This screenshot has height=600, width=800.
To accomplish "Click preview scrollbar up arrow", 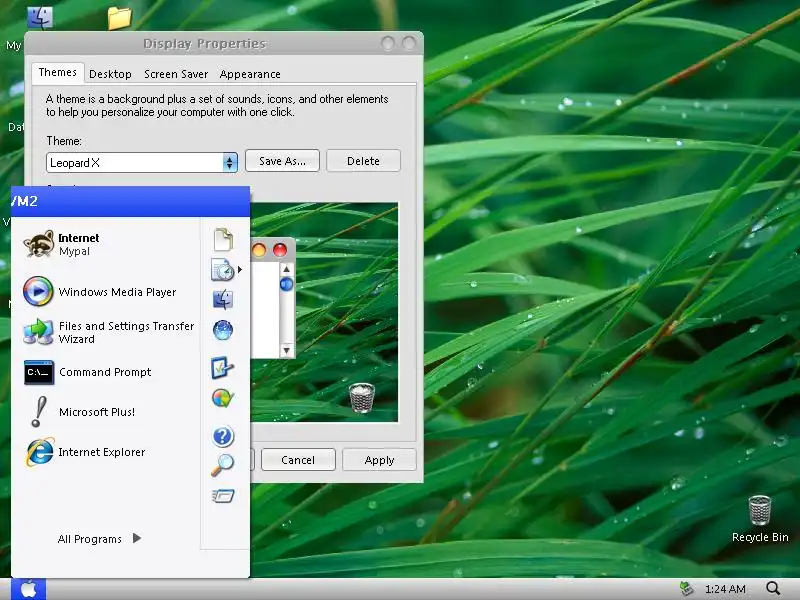I will point(286,269).
